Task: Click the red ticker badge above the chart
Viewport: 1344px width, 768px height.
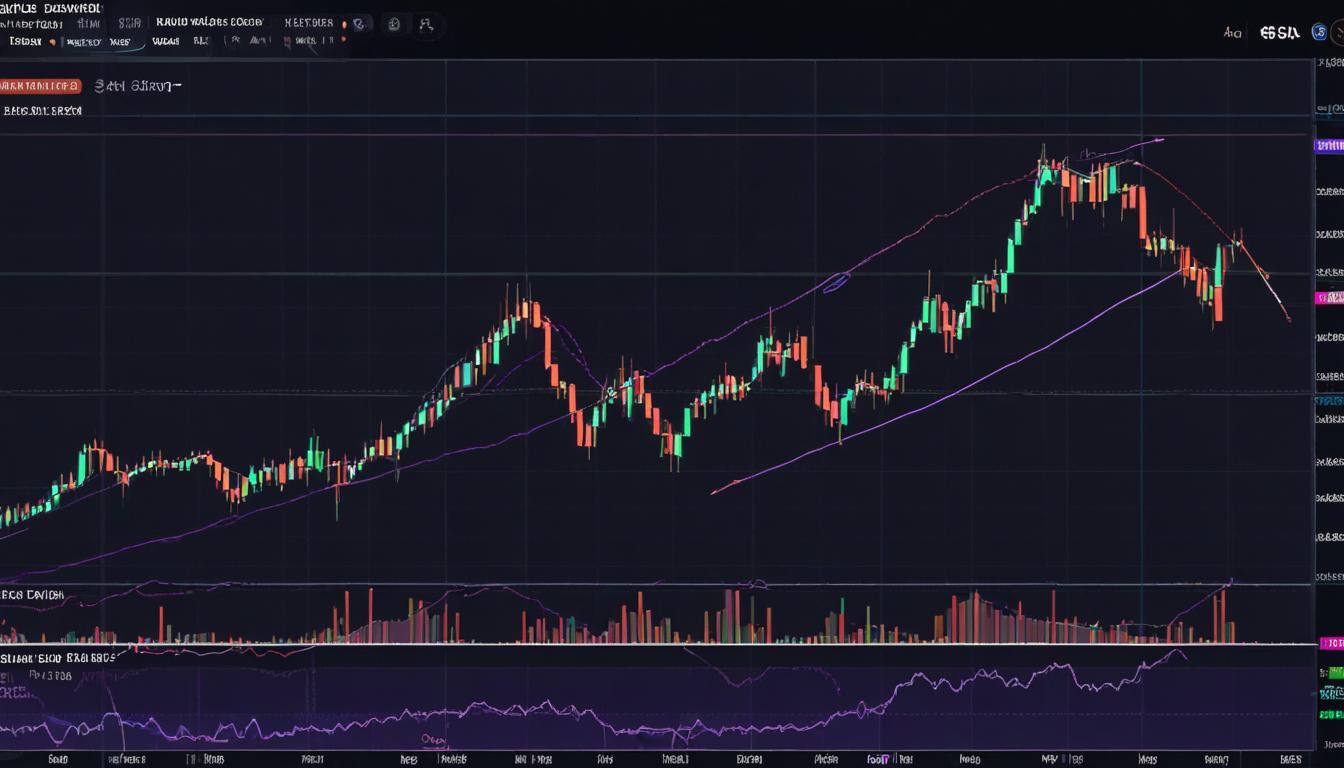Action: point(40,86)
